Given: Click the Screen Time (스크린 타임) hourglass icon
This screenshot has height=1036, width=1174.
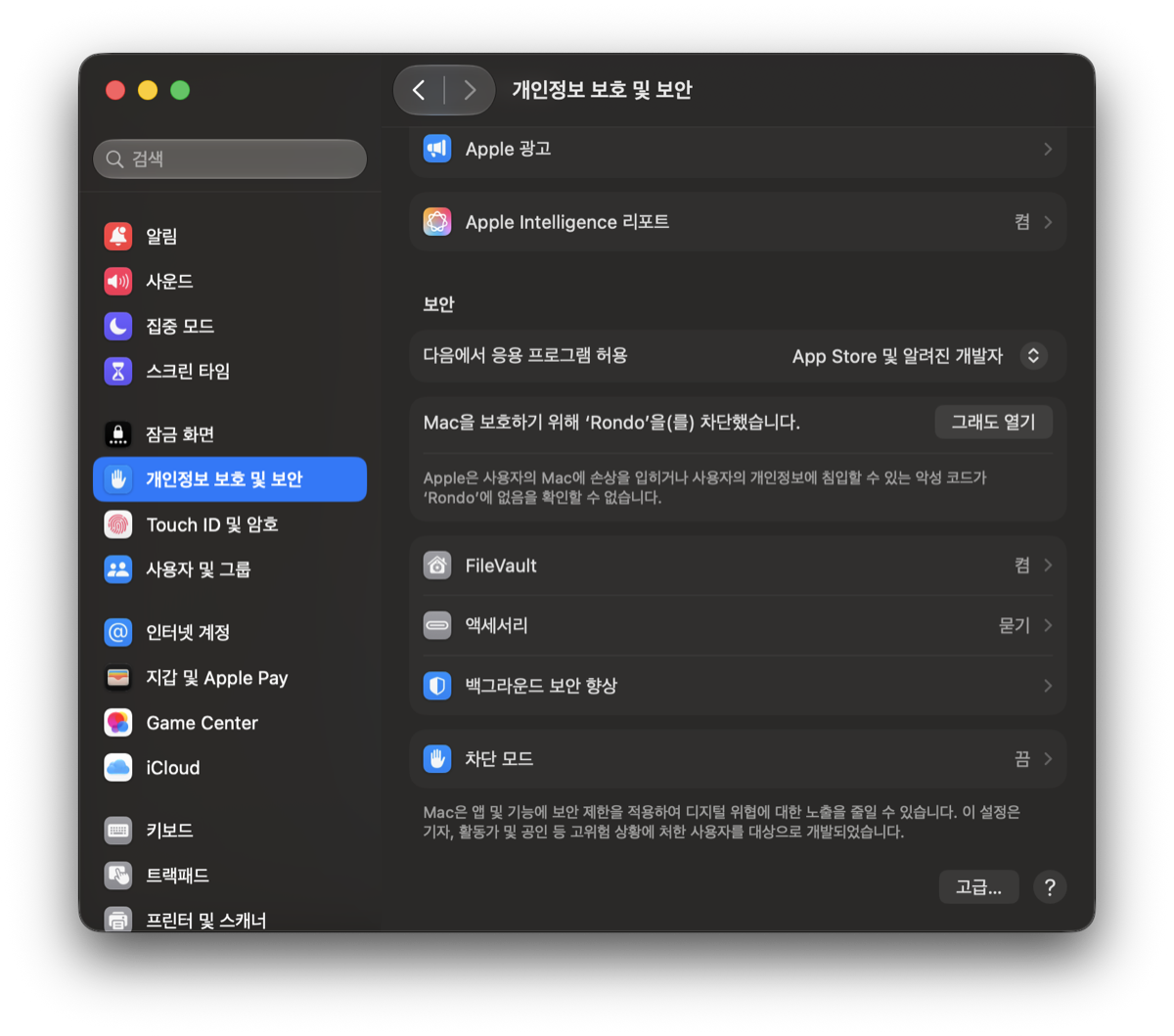Looking at the screenshot, I should pyautogui.click(x=118, y=371).
